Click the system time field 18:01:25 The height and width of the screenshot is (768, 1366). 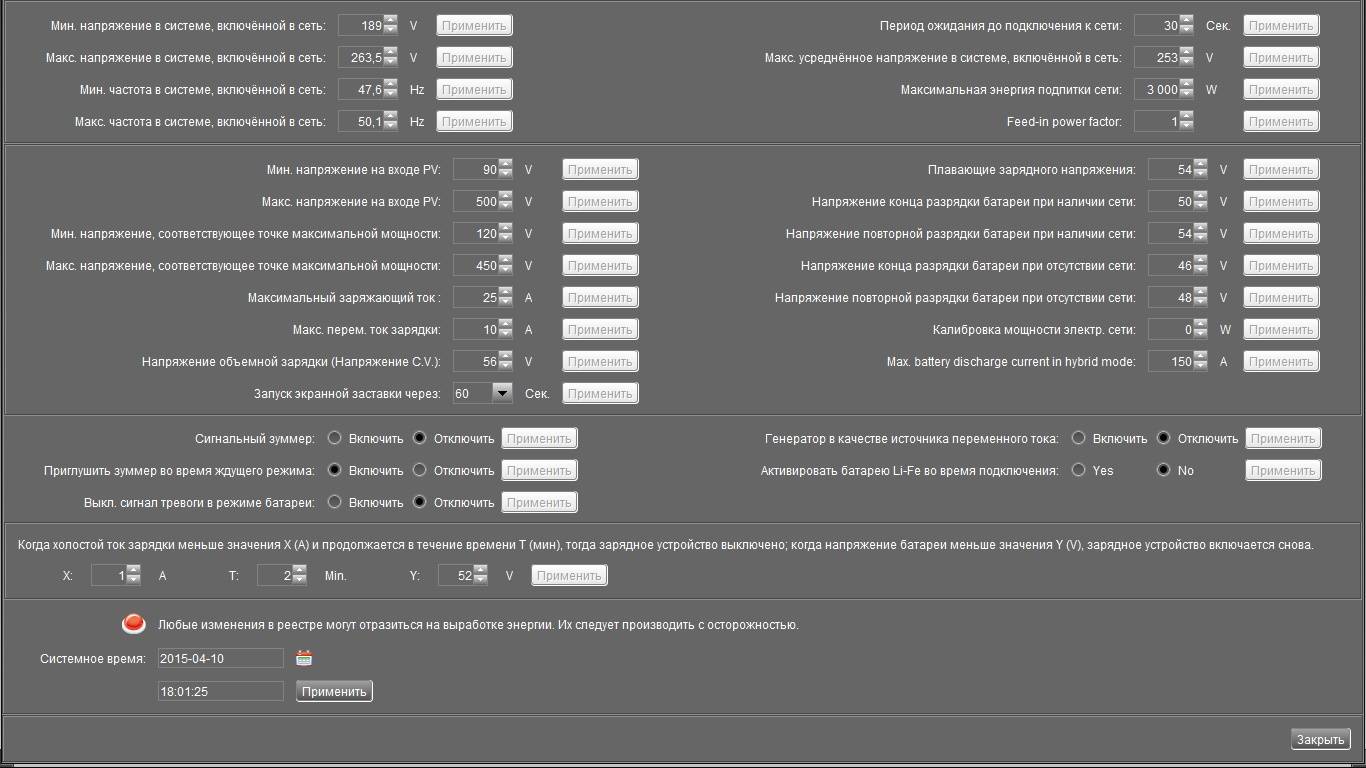pos(220,691)
